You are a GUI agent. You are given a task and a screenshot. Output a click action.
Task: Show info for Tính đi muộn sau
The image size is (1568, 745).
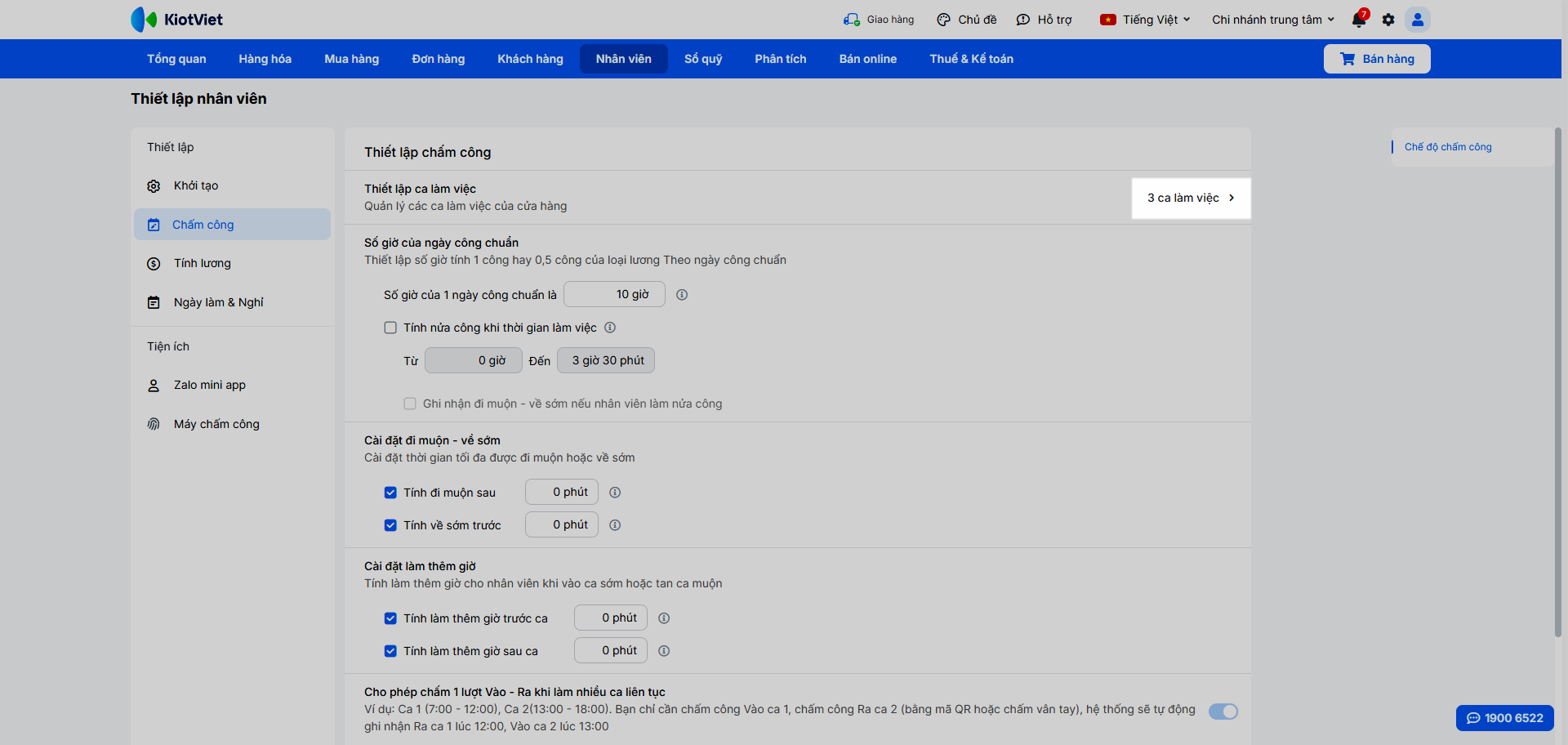pyautogui.click(x=615, y=493)
